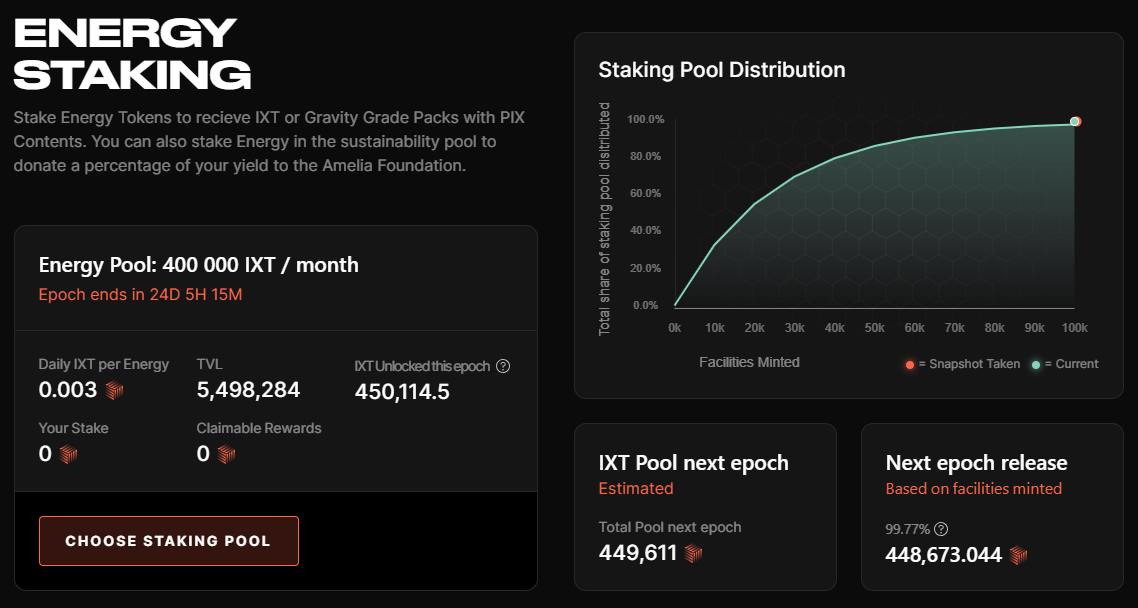This screenshot has height=608, width=1138.
Task: Click the 100.0% label on the y-axis
Action: pos(645,119)
